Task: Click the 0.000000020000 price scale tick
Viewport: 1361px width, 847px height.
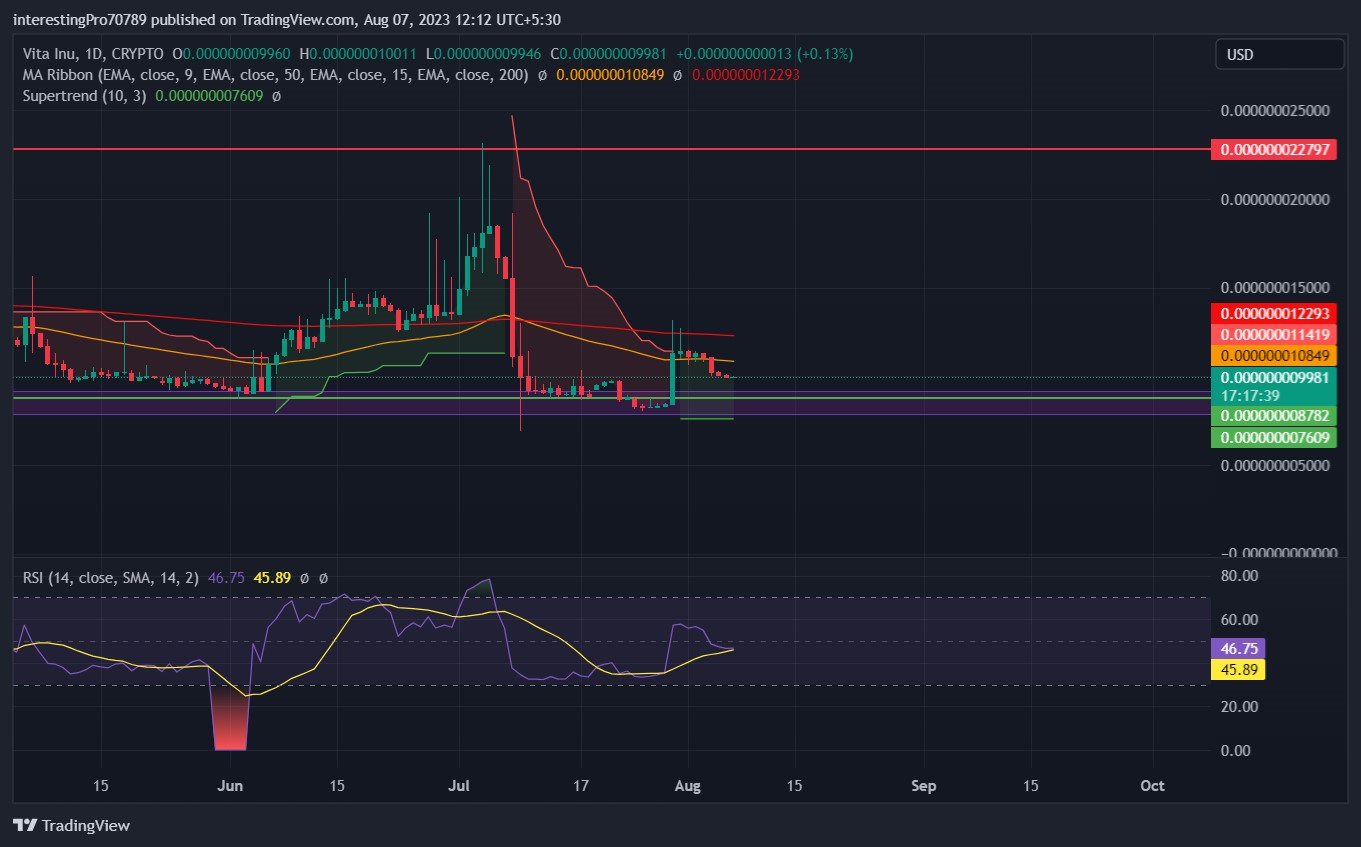Action: click(1275, 199)
